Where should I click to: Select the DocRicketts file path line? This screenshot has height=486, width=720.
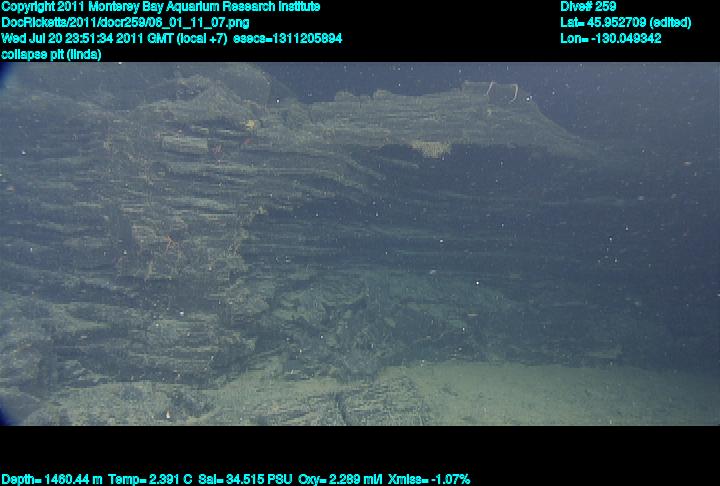tap(125, 23)
